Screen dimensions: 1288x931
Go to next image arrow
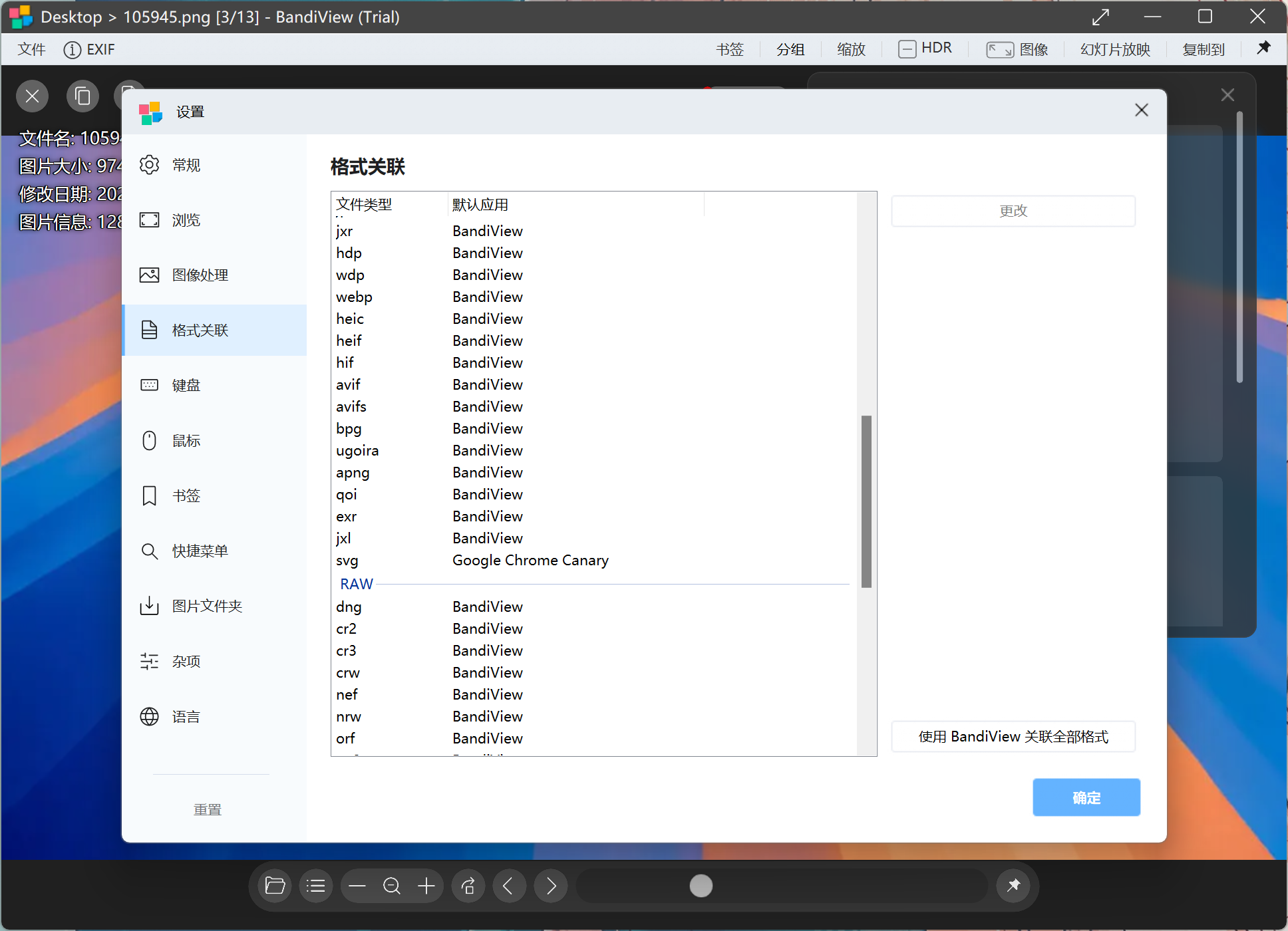coord(551,886)
